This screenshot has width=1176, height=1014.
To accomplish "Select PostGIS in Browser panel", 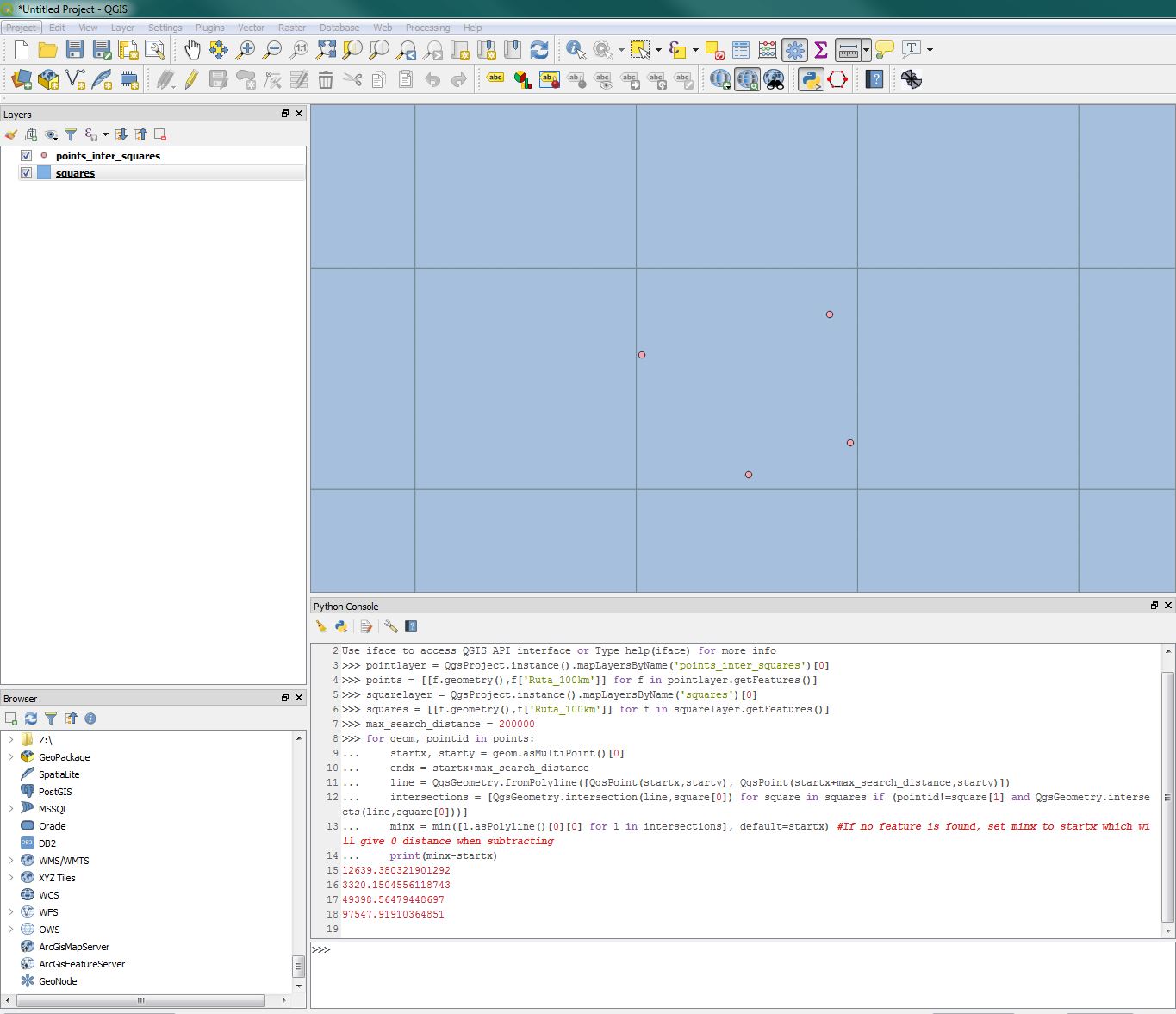I will coord(55,792).
